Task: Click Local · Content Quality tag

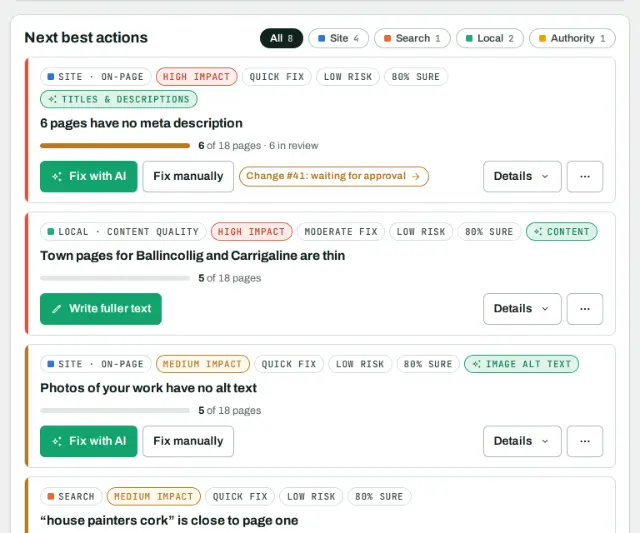Action: click(123, 232)
